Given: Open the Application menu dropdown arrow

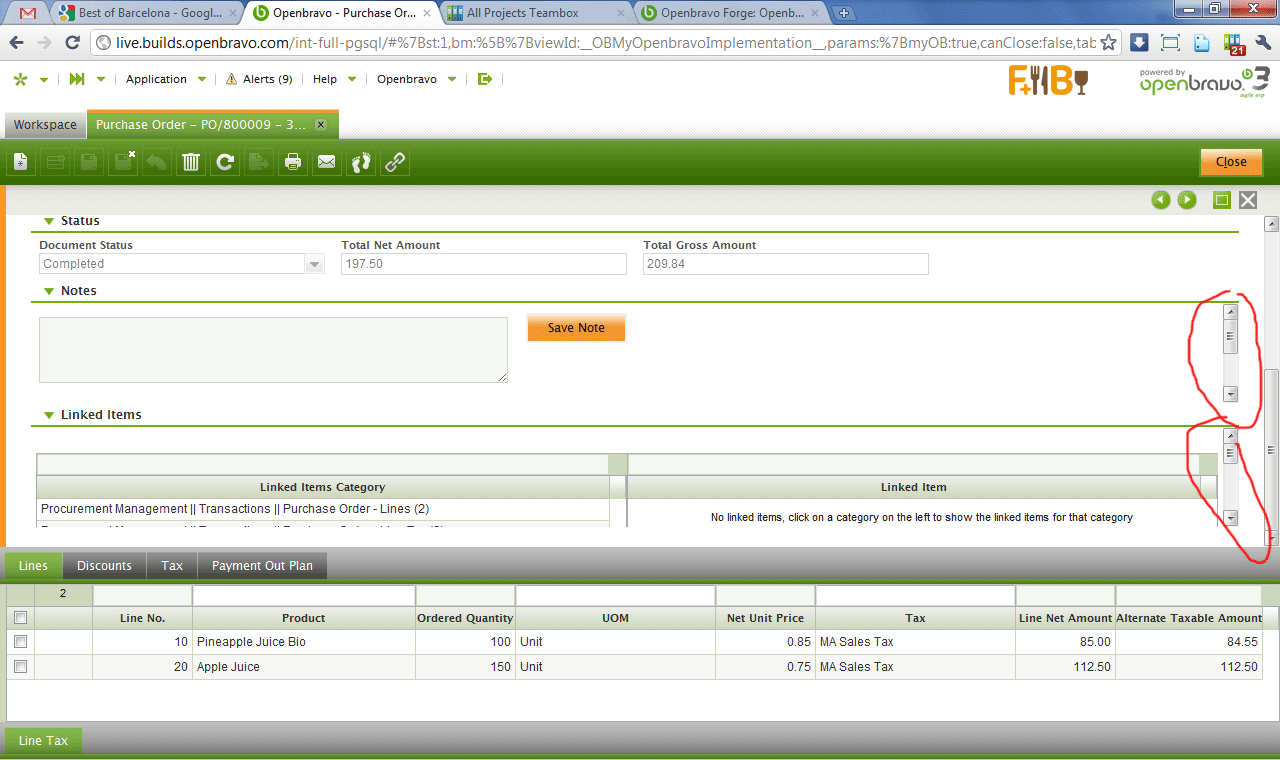Looking at the screenshot, I should pos(202,80).
